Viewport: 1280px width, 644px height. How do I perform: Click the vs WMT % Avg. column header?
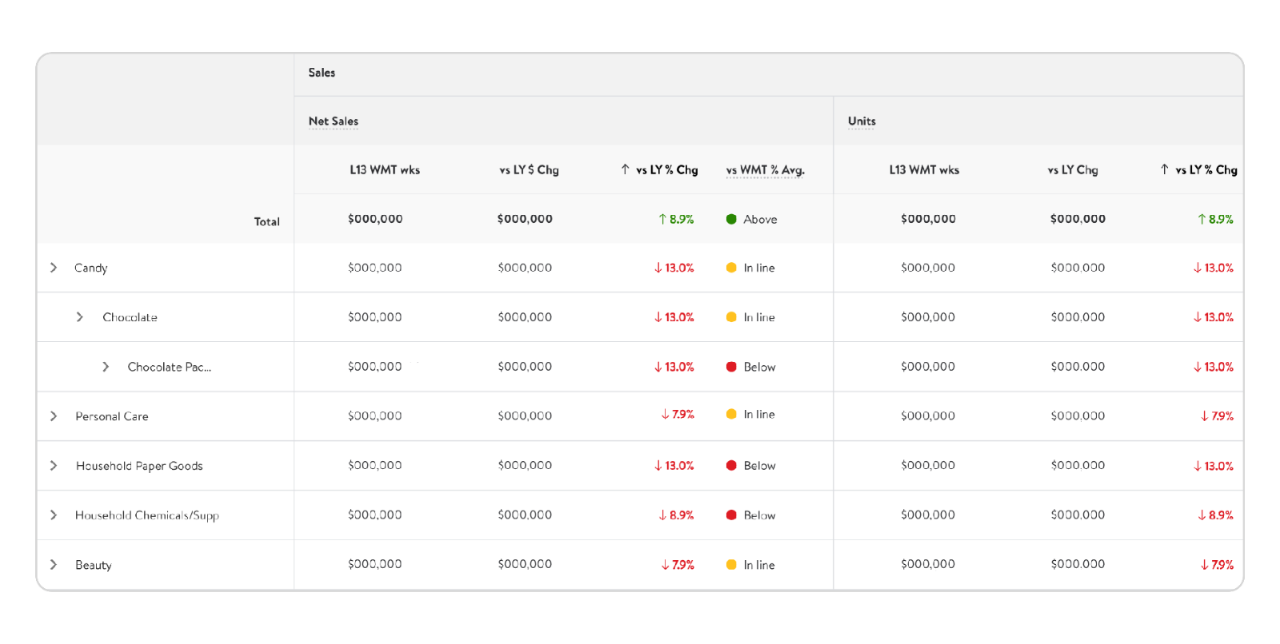pos(765,170)
